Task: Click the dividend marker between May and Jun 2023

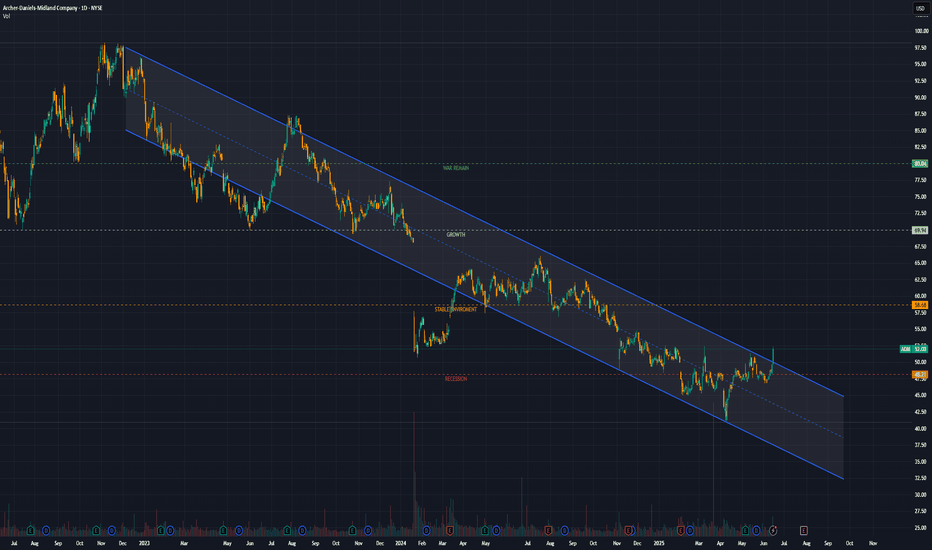Action: (239, 530)
